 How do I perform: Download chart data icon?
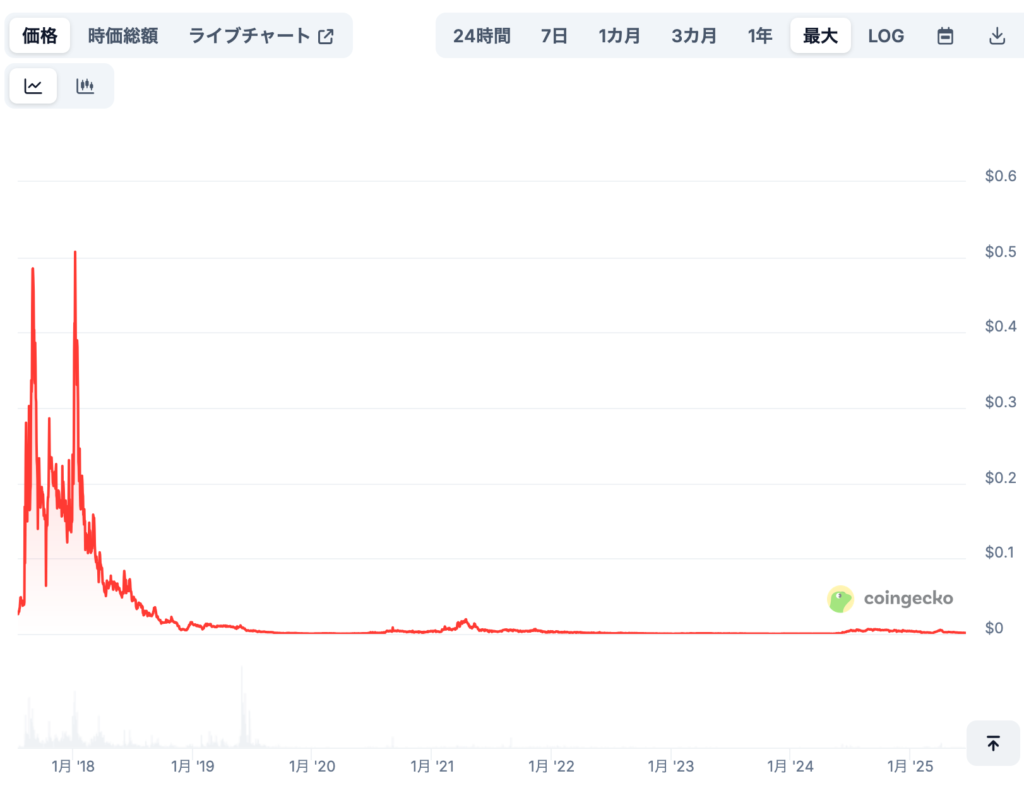[x=997, y=36]
